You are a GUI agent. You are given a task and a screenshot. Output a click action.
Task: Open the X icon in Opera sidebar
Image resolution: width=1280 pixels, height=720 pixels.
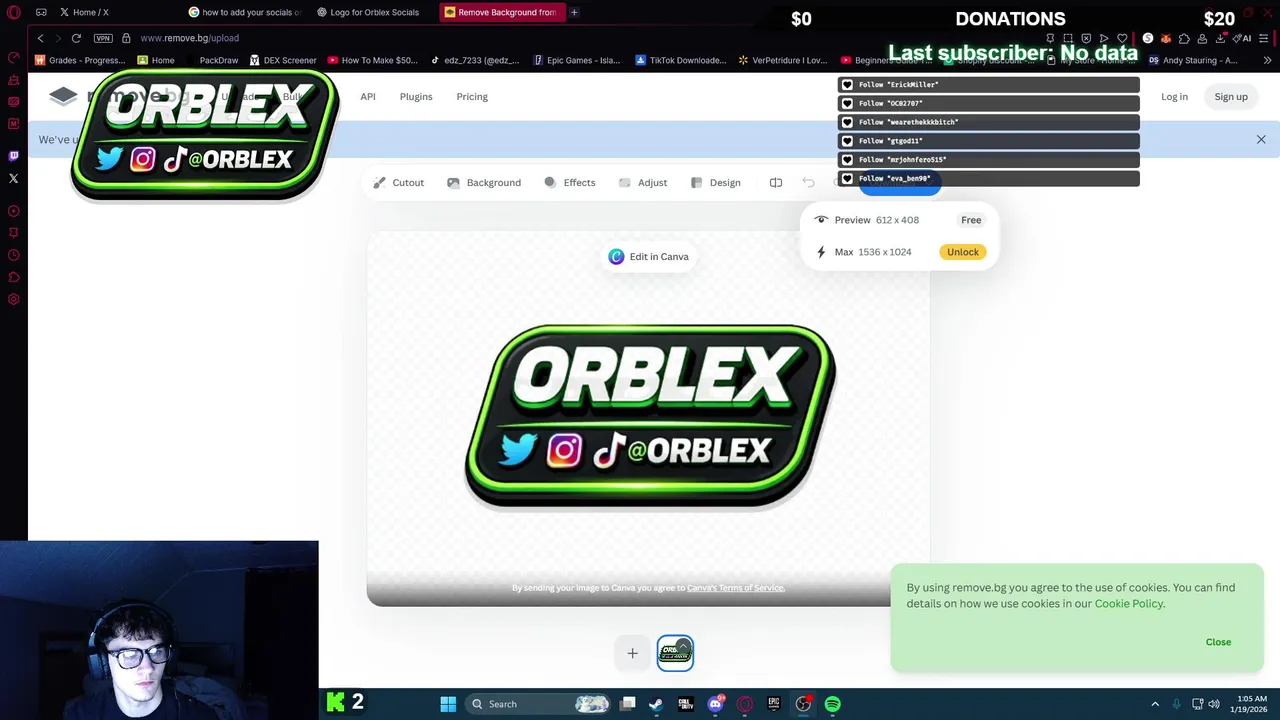click(14, 179)
